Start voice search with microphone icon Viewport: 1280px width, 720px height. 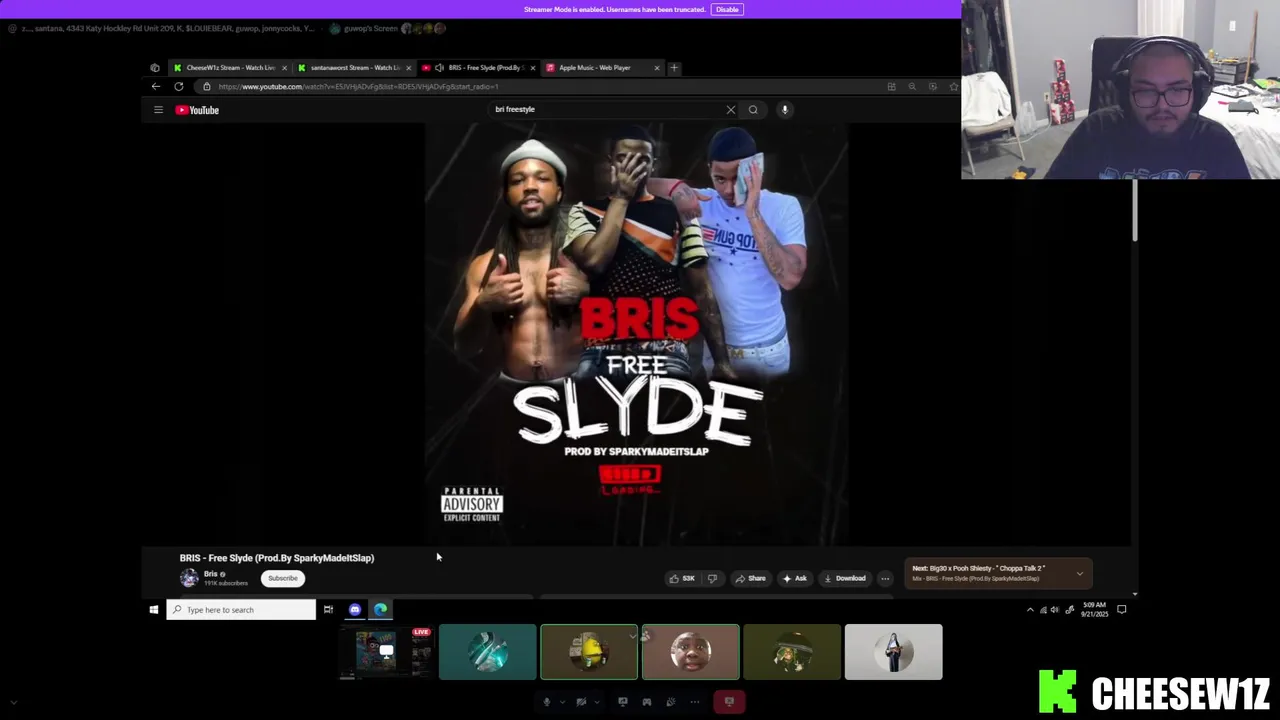[x=785, y=110]
